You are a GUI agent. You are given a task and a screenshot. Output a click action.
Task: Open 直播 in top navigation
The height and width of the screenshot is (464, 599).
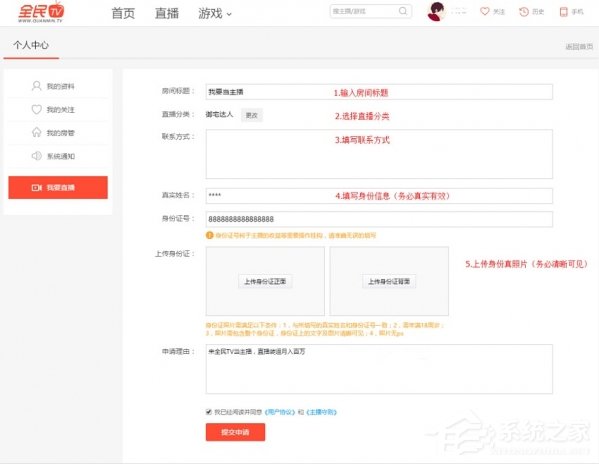point(167,13)
